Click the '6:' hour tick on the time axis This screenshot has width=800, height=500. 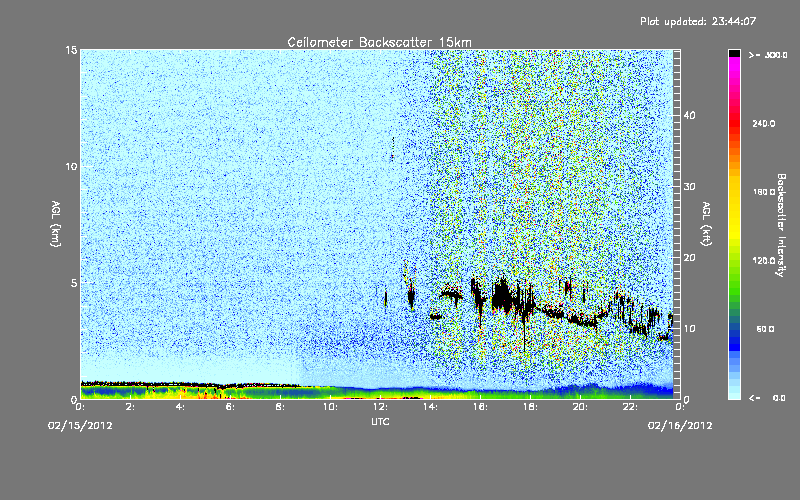[230, 407]
